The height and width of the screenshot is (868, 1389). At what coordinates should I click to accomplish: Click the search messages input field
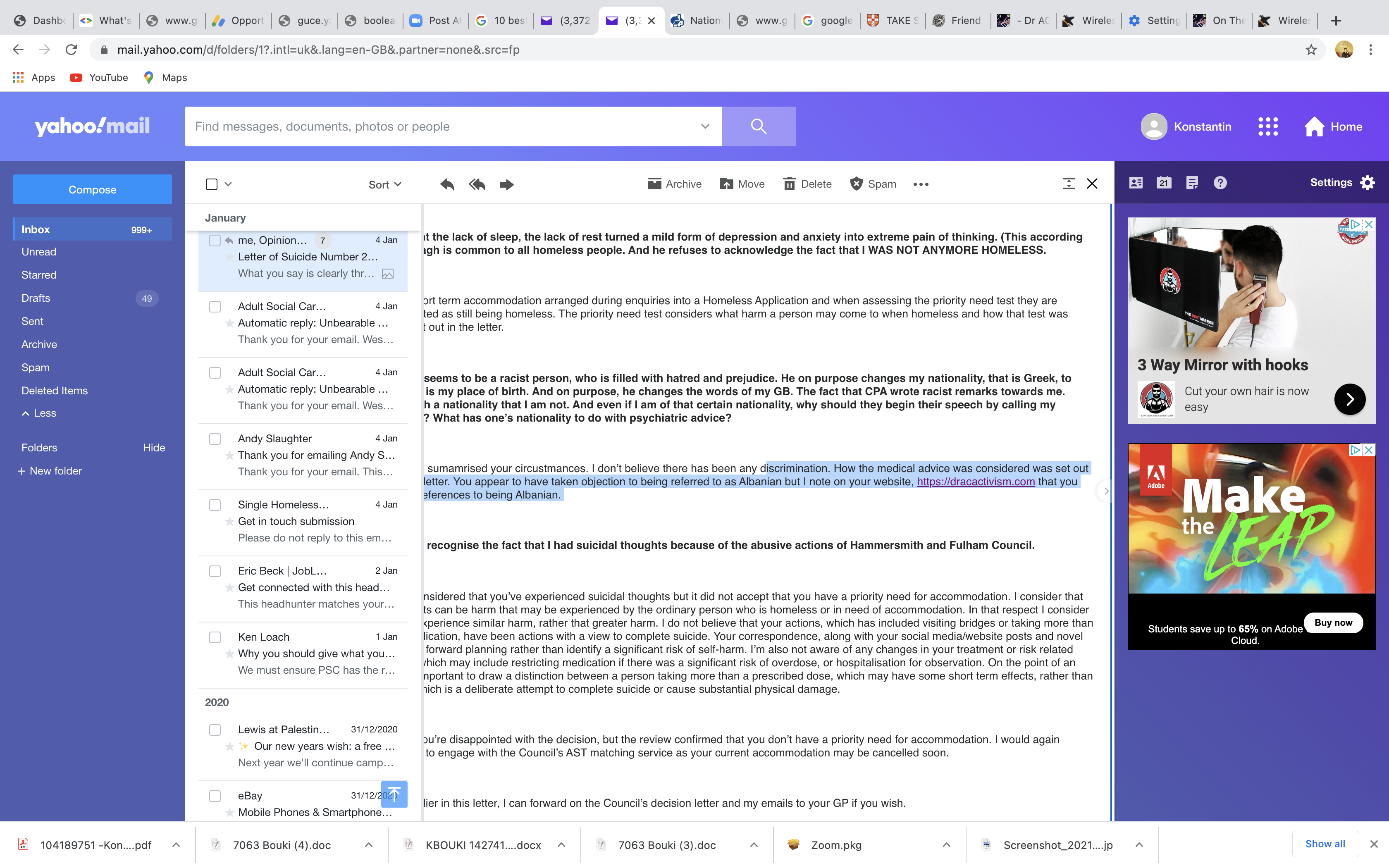tap(442, 126)
